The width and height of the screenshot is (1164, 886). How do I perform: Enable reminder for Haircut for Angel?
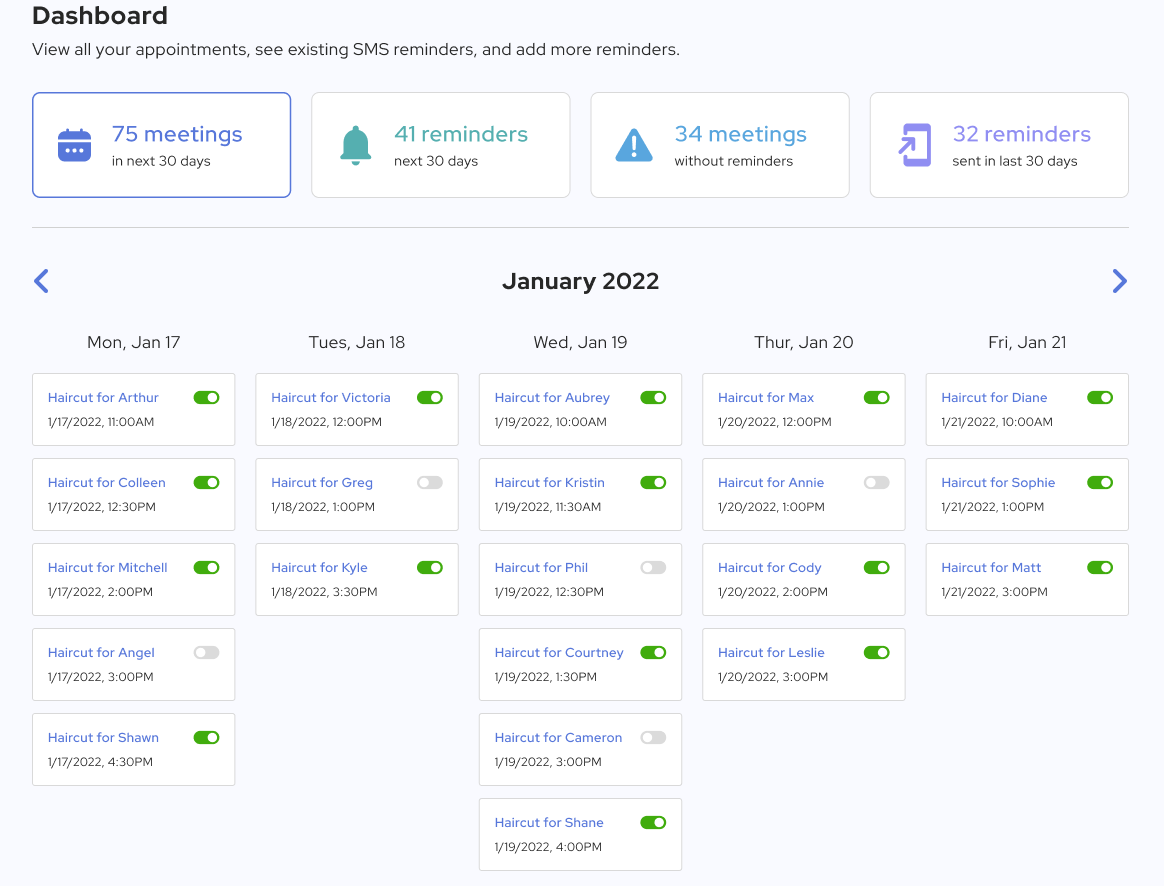[206, 652]
